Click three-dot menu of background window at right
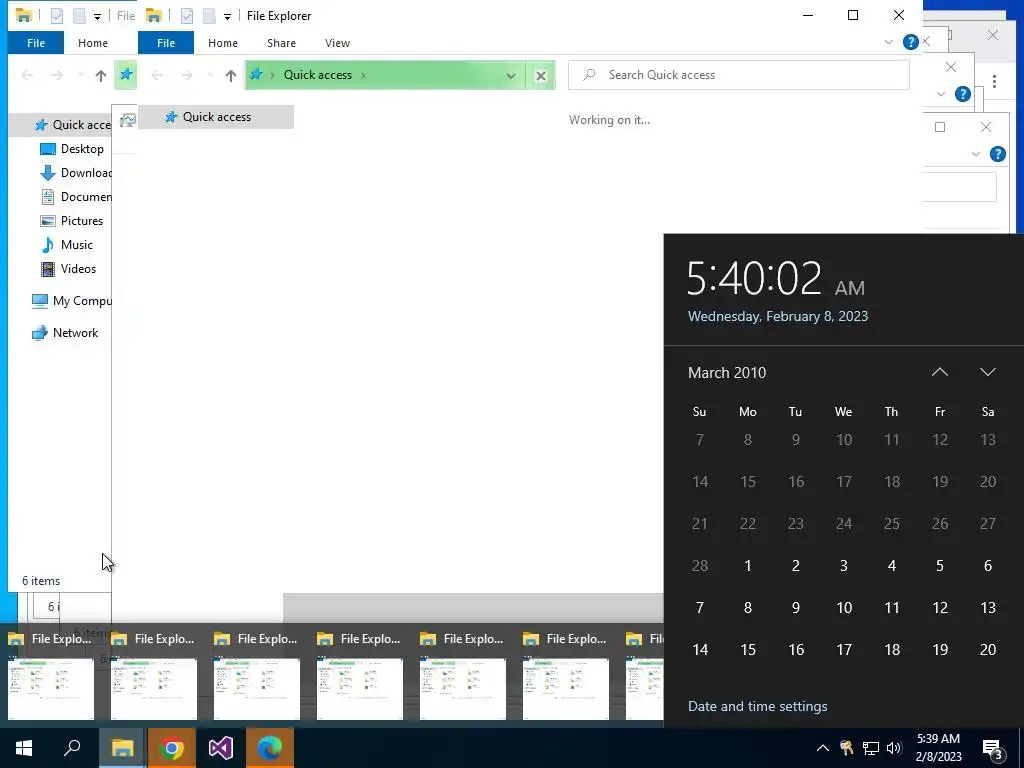Viewport: 1024px width, 768px height. coord(994,82)
